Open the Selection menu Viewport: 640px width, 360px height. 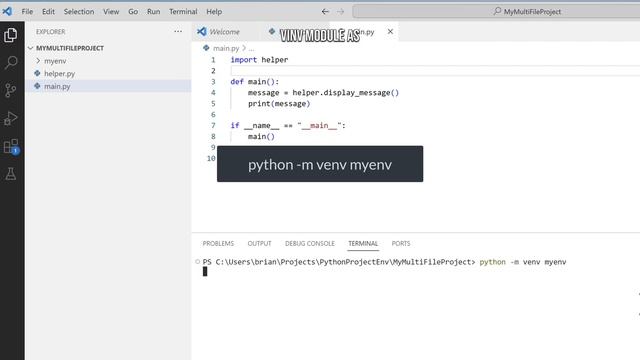coord(79,11)
